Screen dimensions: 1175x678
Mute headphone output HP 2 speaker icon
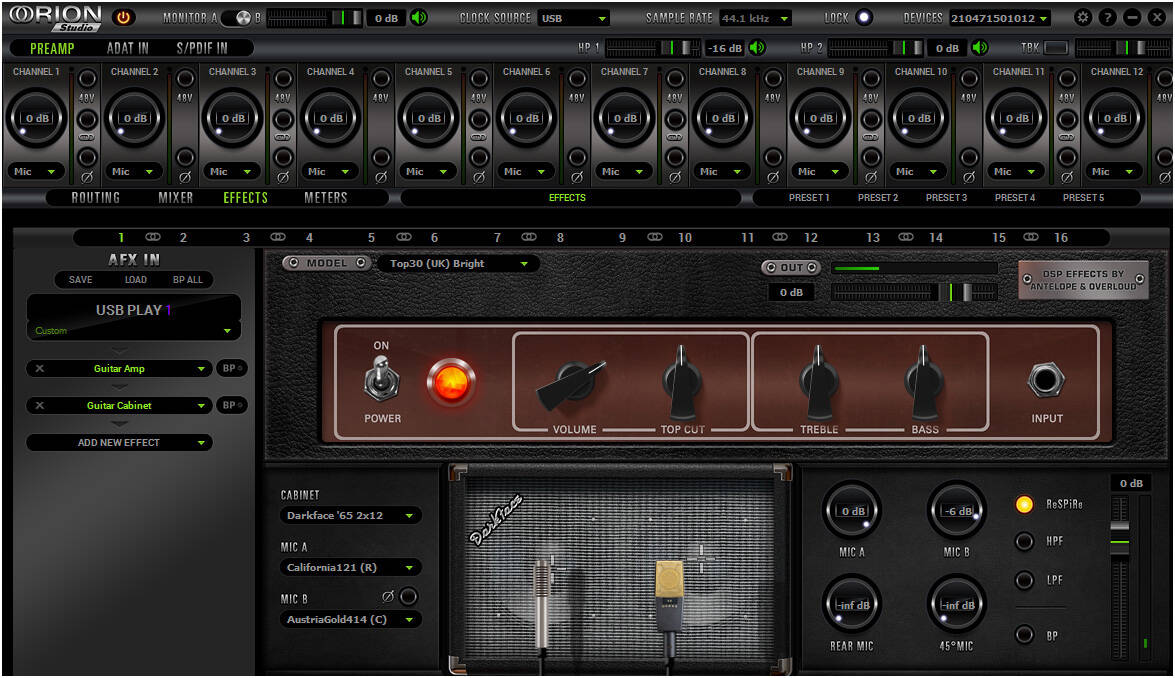pos(979,48)
